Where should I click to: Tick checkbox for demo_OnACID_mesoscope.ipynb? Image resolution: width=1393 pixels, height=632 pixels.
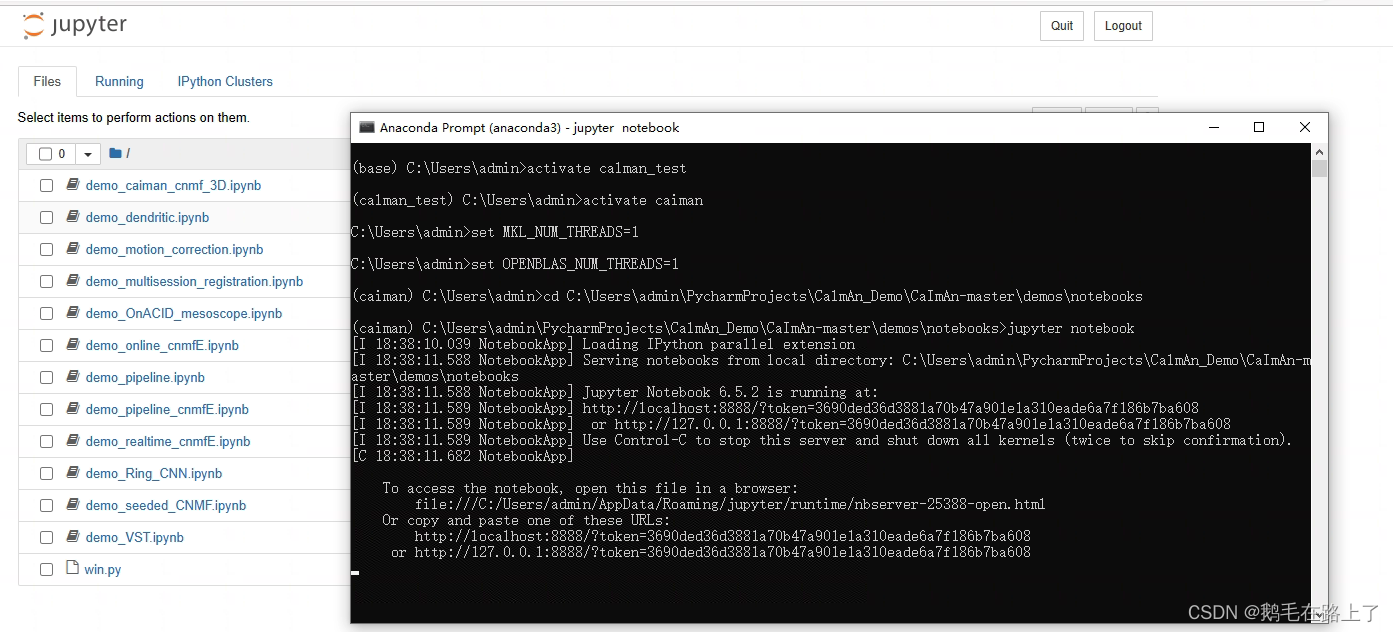pos(46,314)
